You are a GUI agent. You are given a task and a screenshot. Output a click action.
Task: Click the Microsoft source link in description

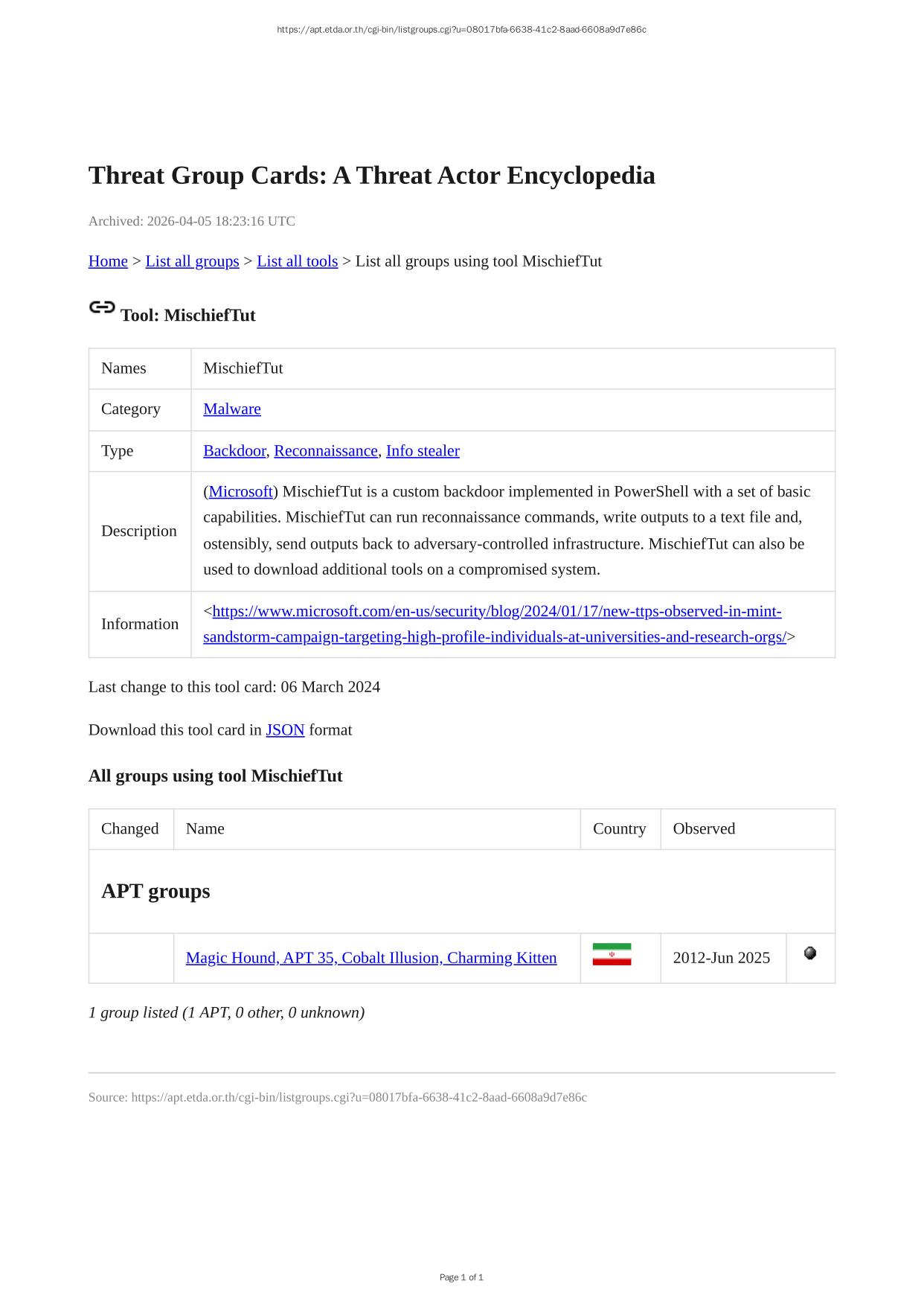coord(241,492)
